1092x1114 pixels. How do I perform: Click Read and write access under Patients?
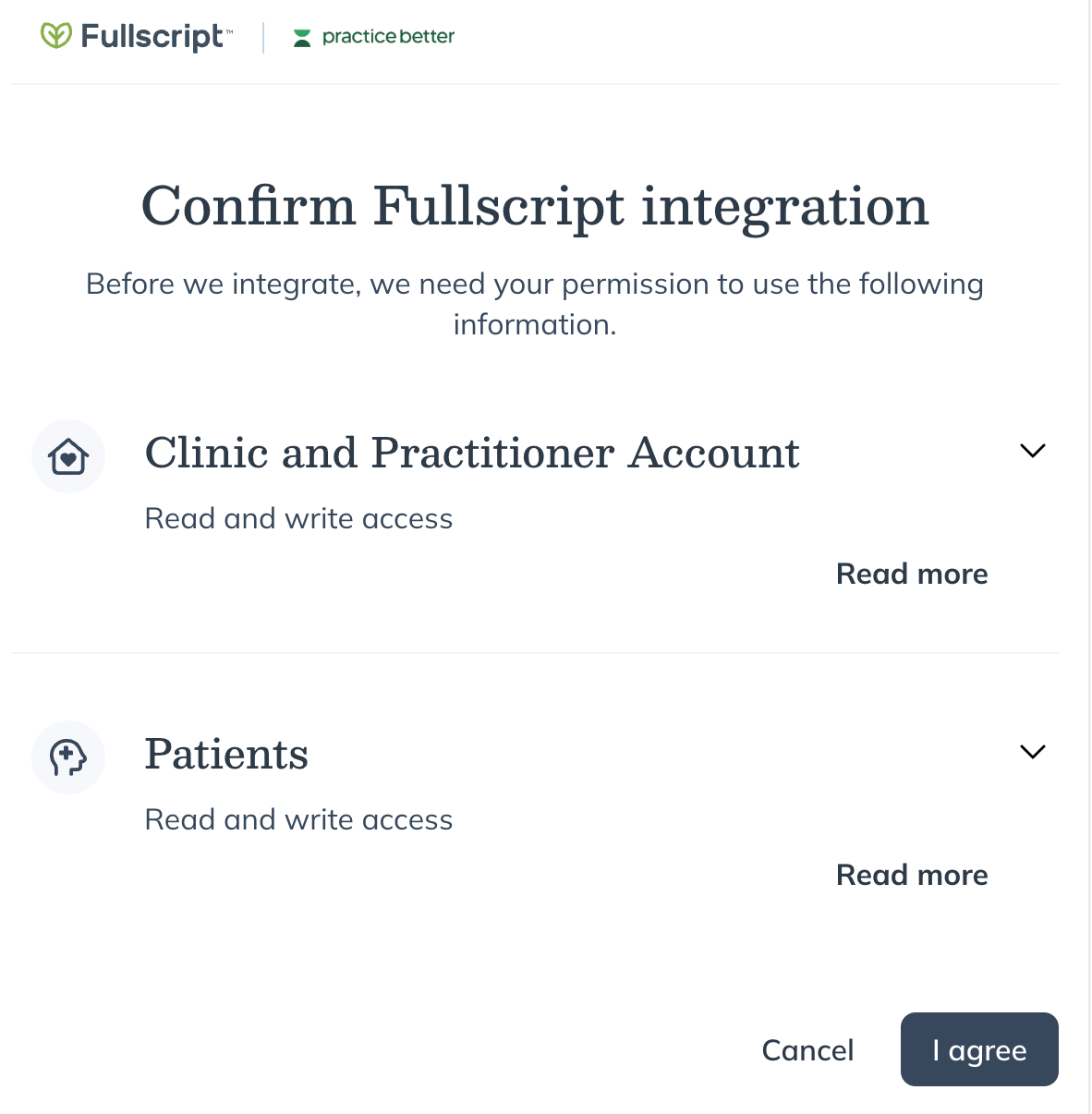(298, 820)
